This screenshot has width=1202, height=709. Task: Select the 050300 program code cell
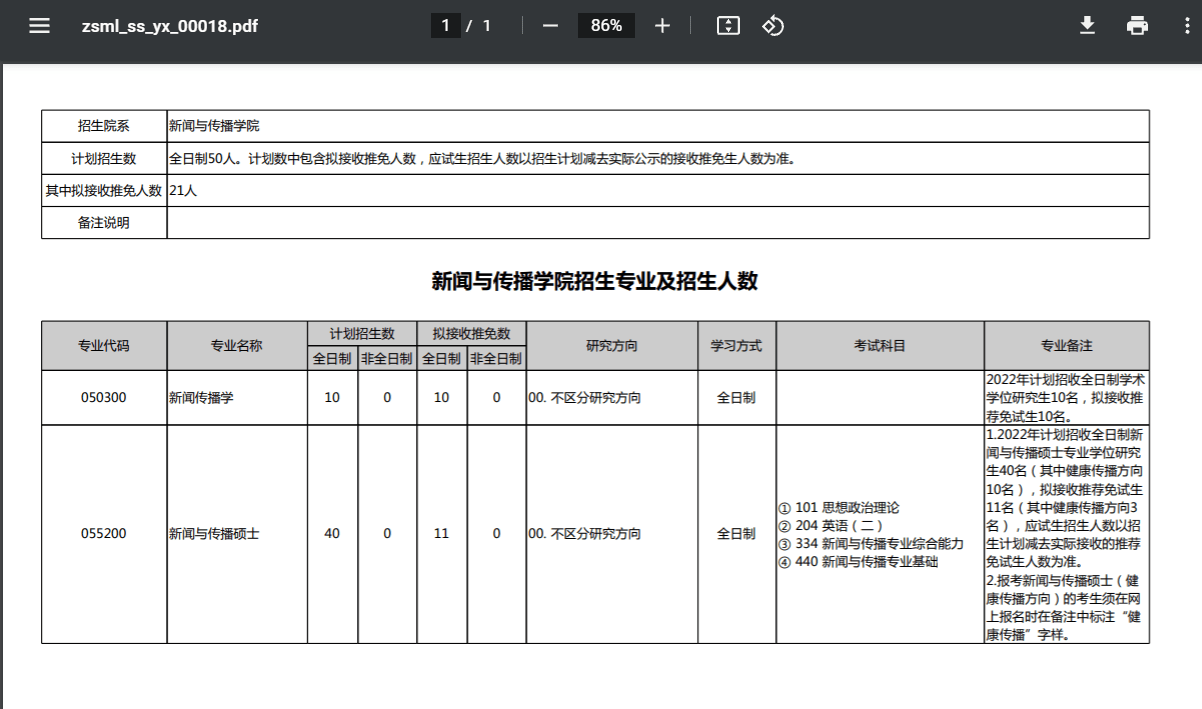pos(104,398)
